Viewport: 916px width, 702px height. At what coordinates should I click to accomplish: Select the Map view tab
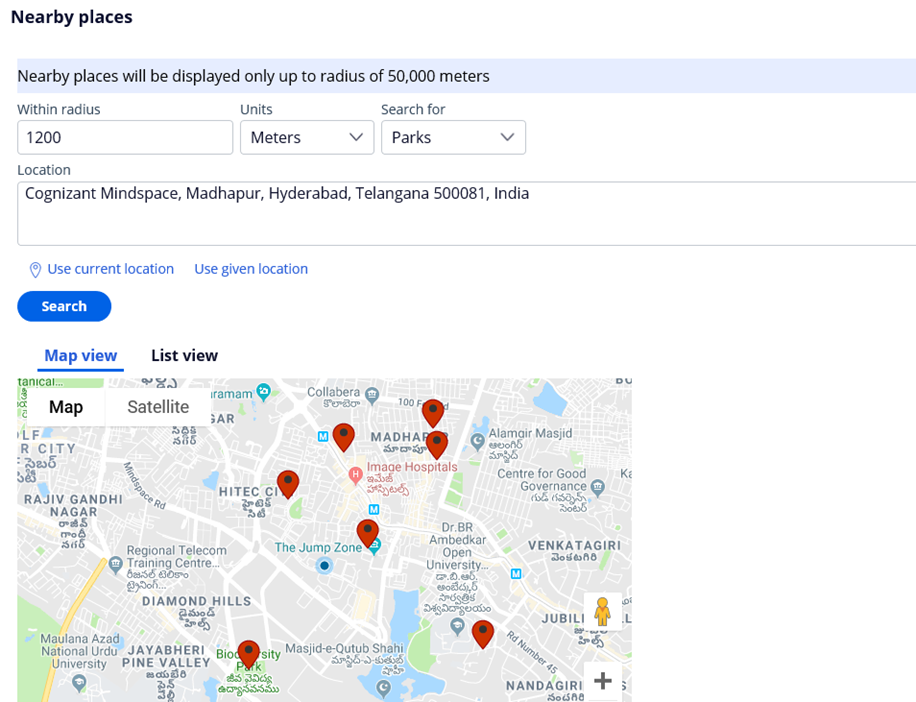pyautogui.click(x=81, y=356)
